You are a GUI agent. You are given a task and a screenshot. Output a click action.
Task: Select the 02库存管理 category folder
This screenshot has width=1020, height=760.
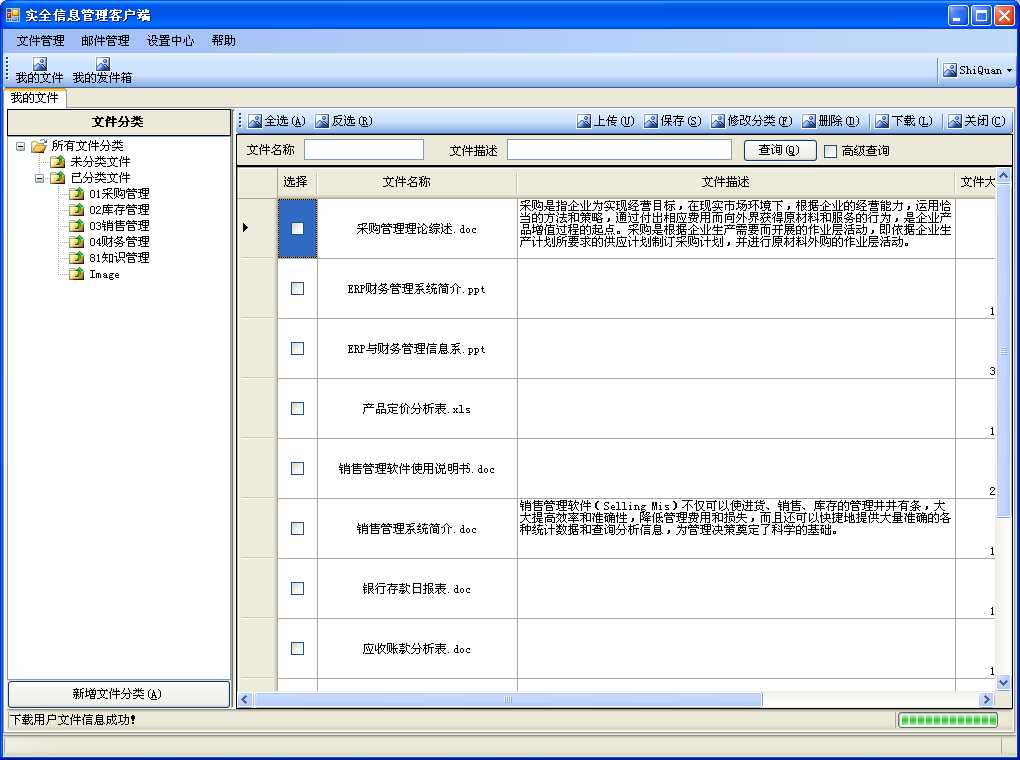pyautogui.click(x=110, y=210)
